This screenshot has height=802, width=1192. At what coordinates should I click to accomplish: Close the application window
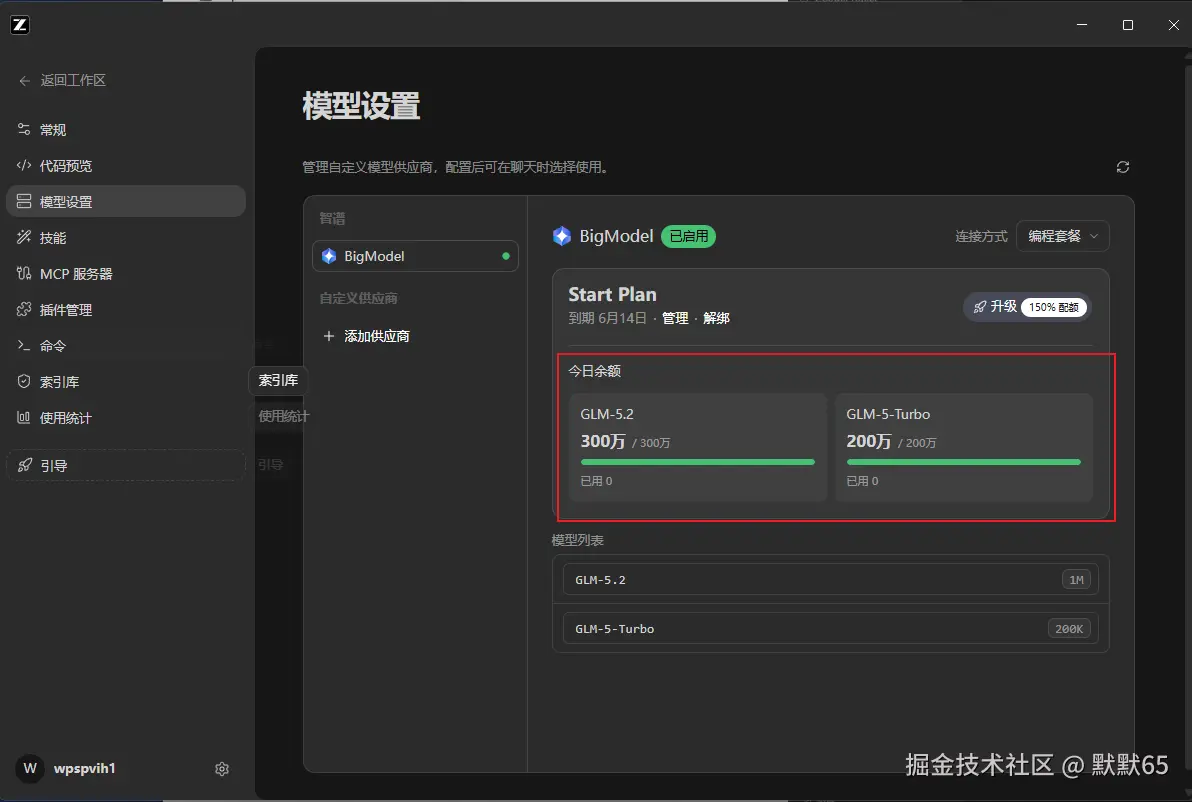(x=1174, y=25)
